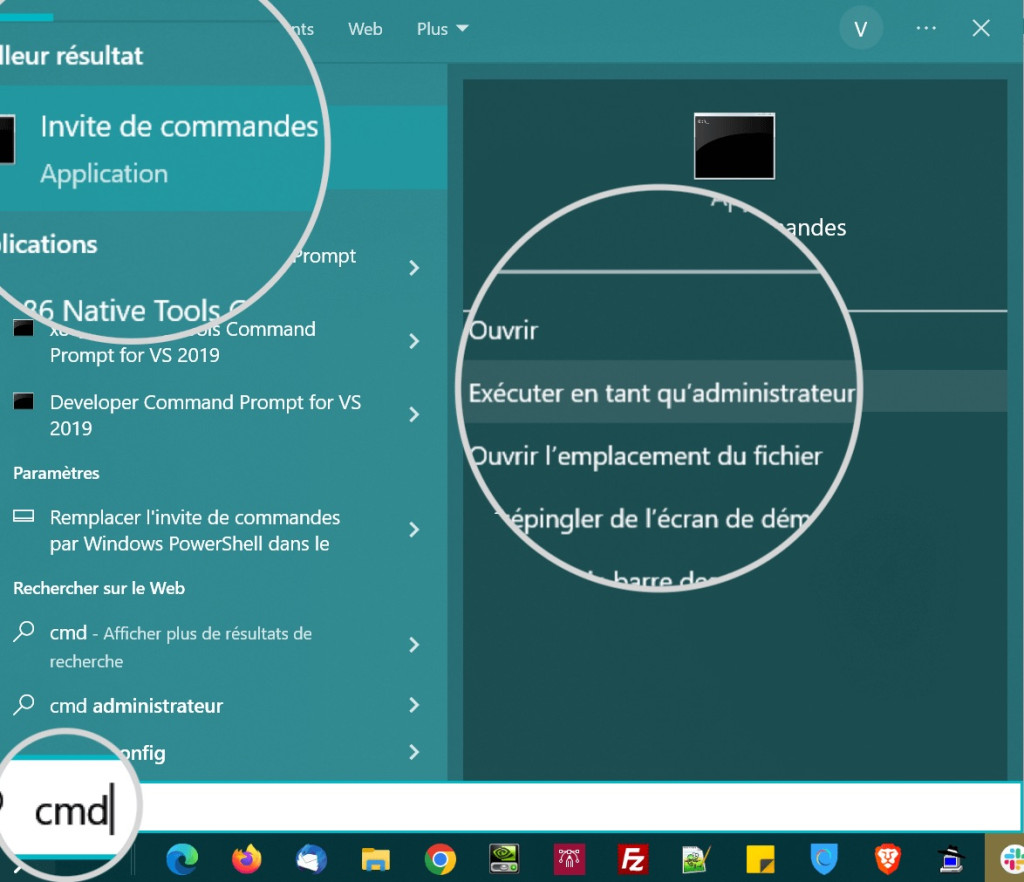Open the three-dots options menu
This screenshot has width=1024, height=882.
point(926,29)
